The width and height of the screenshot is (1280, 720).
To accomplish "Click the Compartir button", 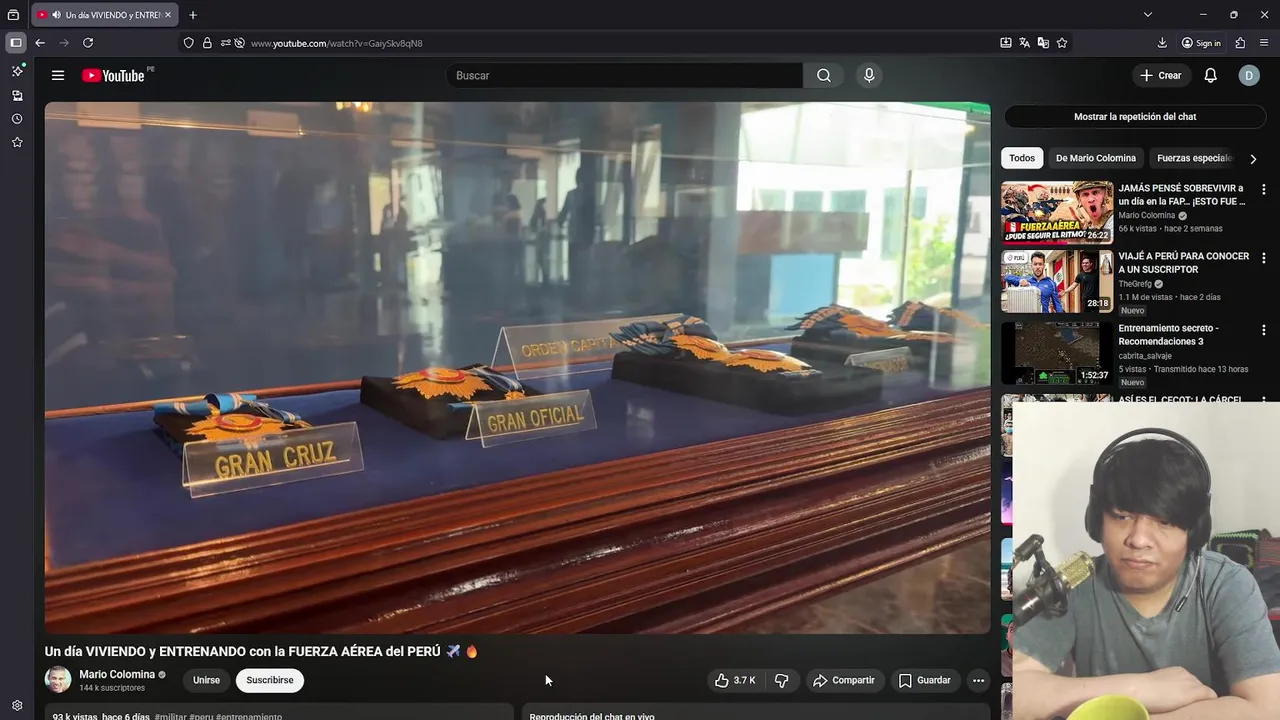I will 844,680.
